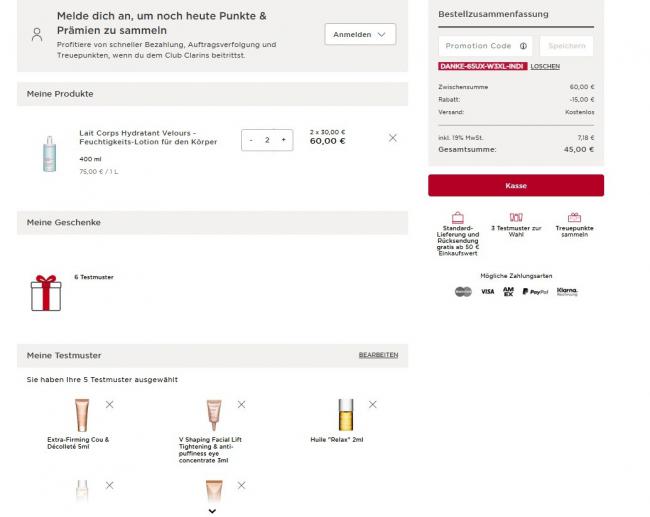Click the Promotion Code input field
The height and width of the screenshot is (517, 650).
tap(479, 46)
